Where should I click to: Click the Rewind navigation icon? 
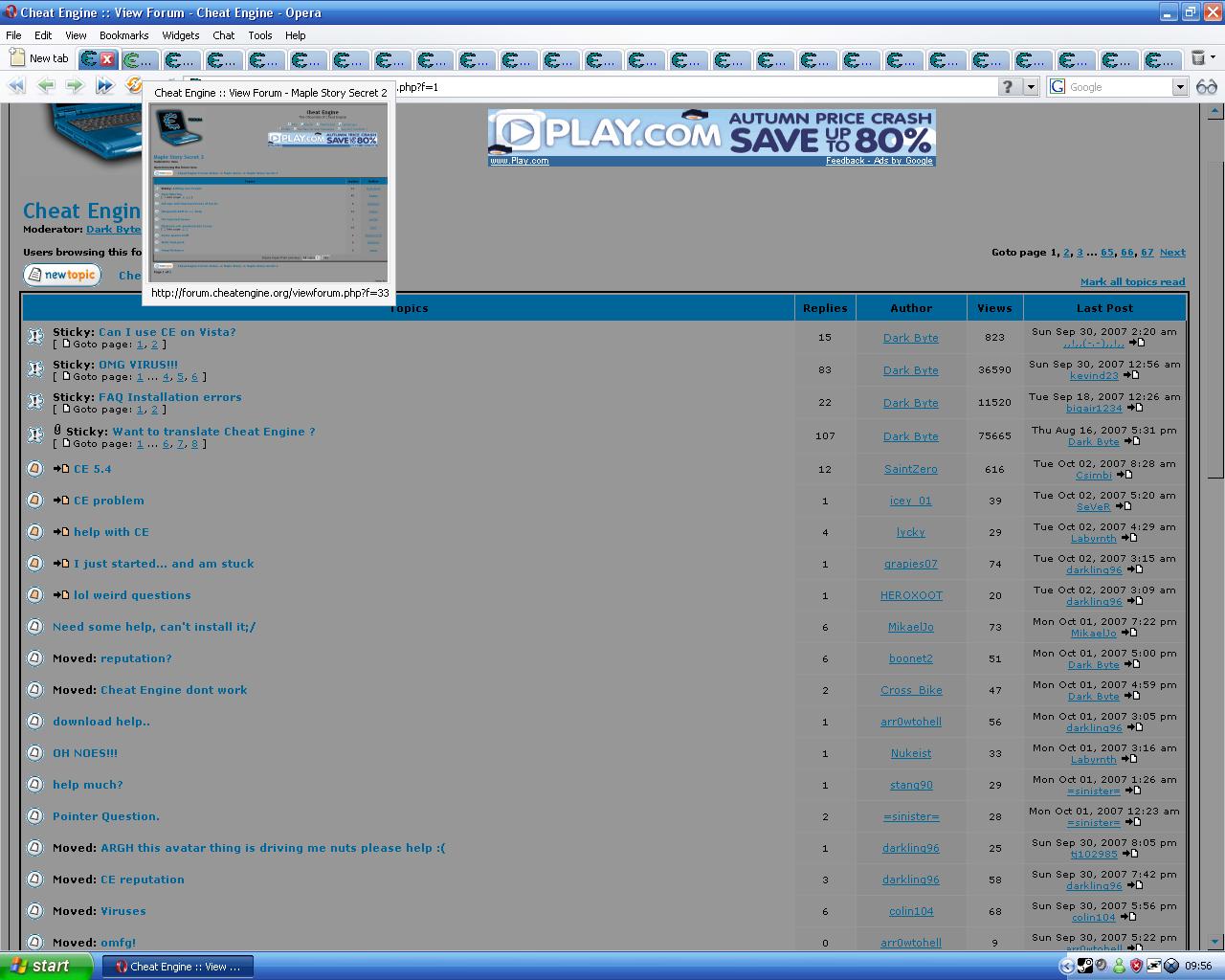[x=16, y=85]
